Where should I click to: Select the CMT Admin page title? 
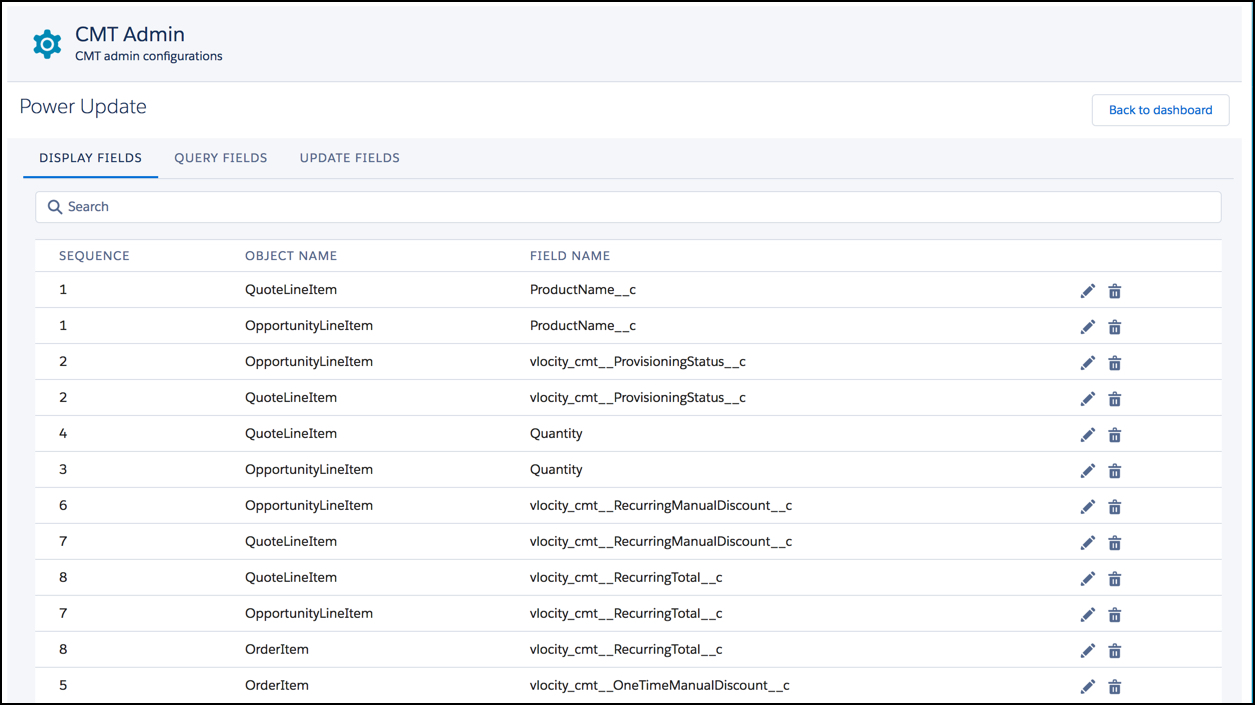point(130,34)
